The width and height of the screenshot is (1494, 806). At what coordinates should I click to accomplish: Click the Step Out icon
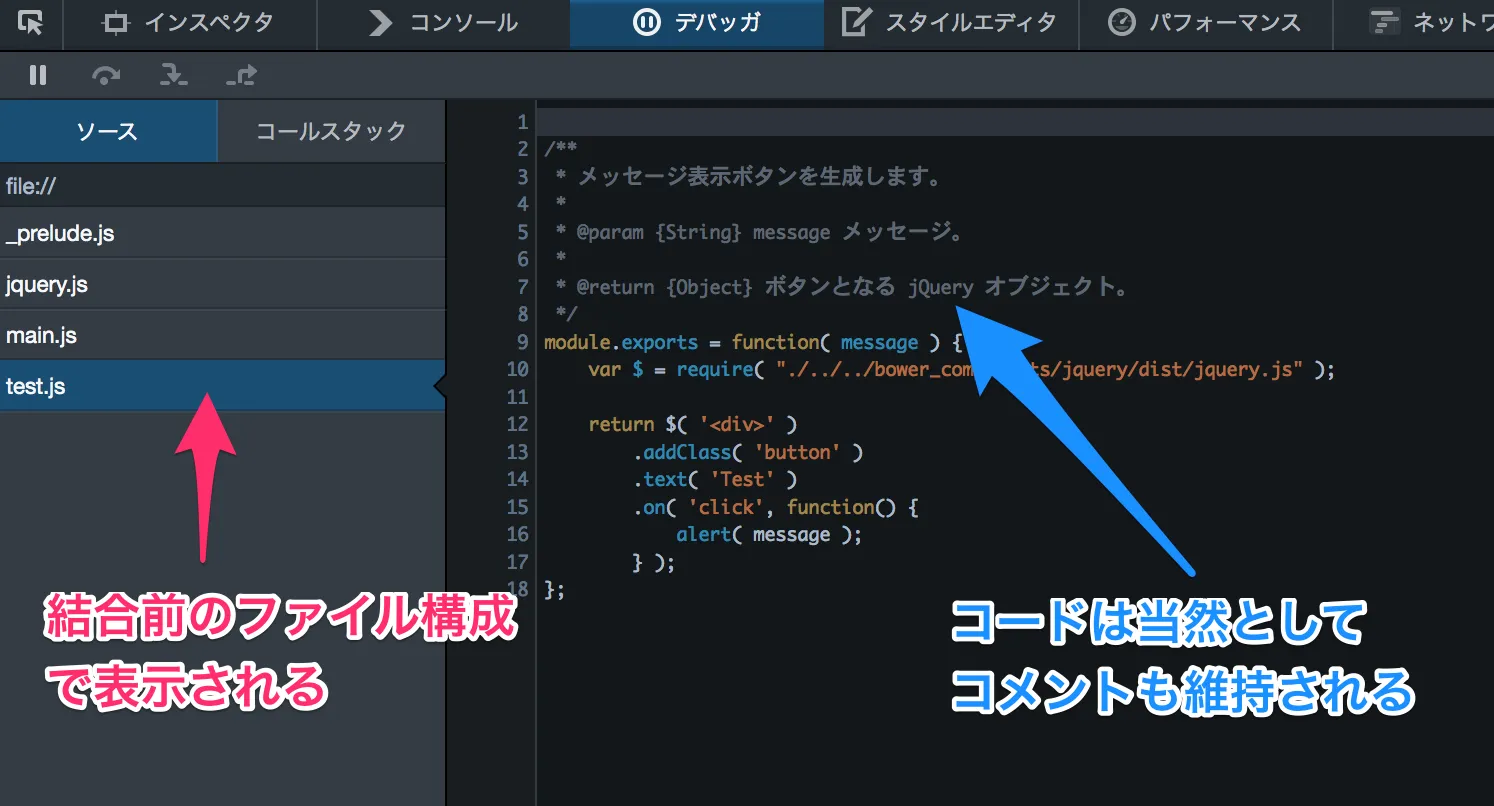[x=240, y=75]
